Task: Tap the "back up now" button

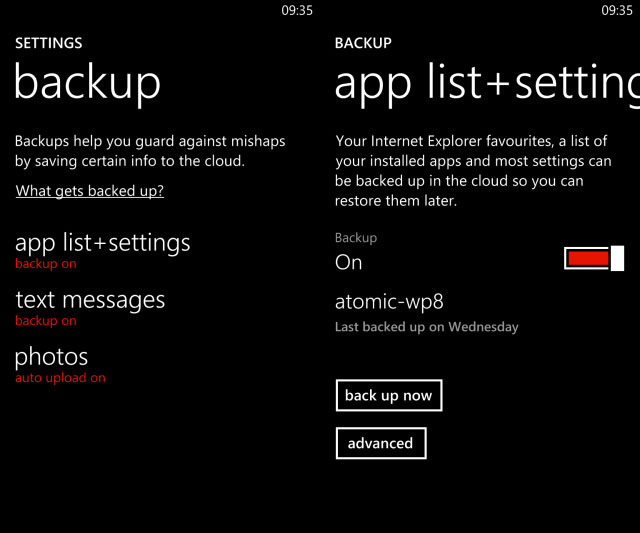Action: 388,396
